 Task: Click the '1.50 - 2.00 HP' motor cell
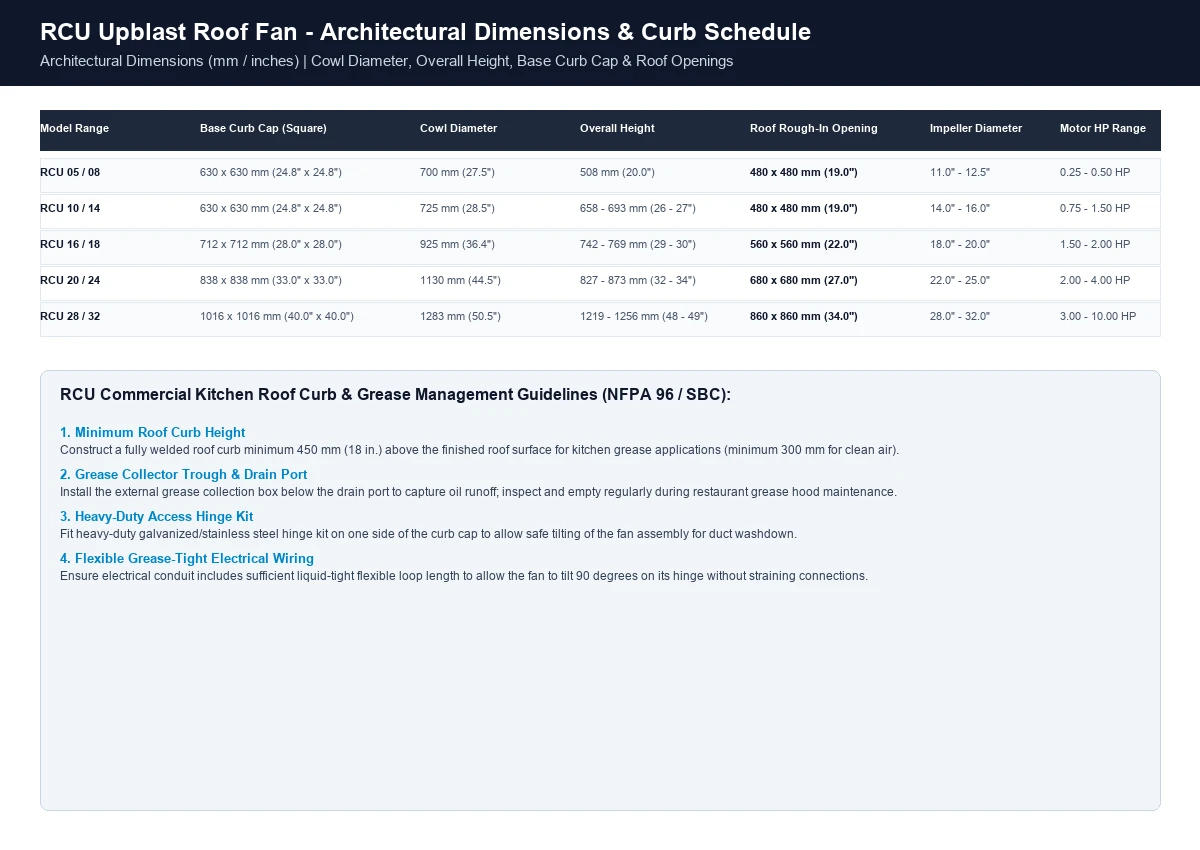pyautogui.click(x=1095, y=244)
